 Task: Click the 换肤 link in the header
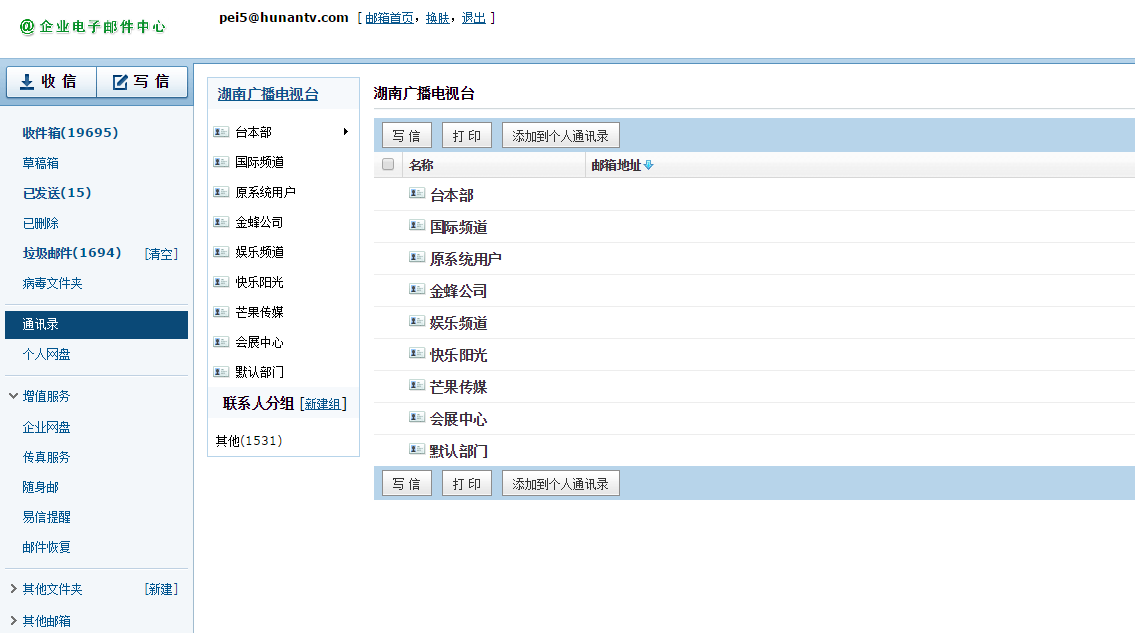(437, 18)
